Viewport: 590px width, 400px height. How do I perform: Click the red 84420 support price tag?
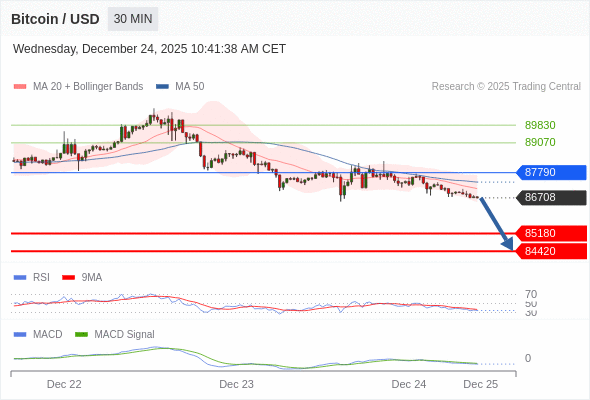tap(550, 251)
